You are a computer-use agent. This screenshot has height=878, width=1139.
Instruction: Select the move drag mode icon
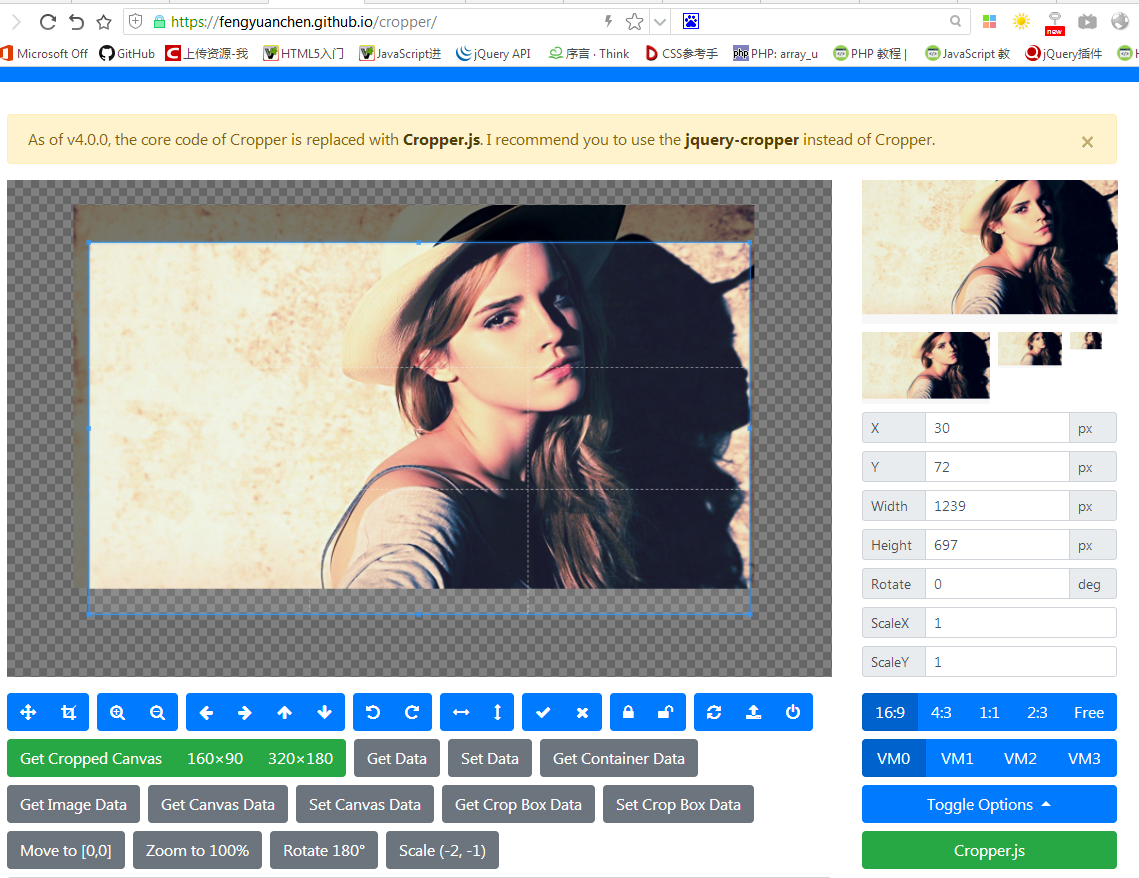pos(28,712)
